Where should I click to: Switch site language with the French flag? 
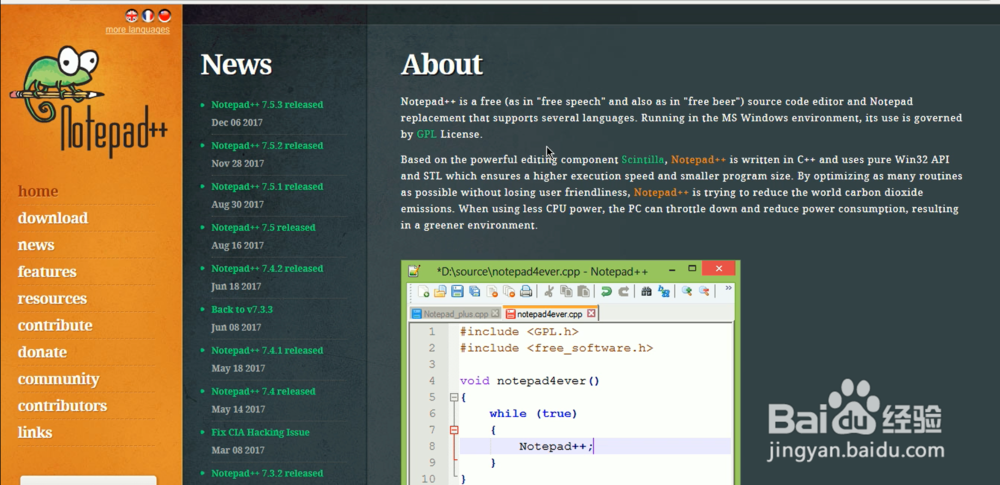(148, 15)
